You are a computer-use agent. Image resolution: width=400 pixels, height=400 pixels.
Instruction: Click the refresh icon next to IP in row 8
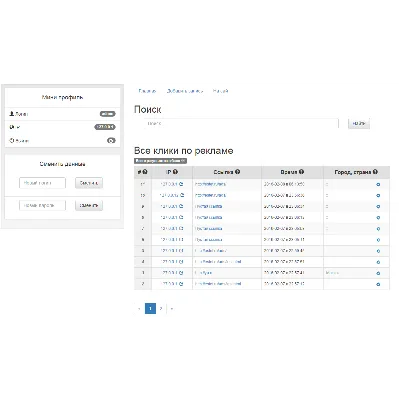pyautogui.click(x=181, y=217)
